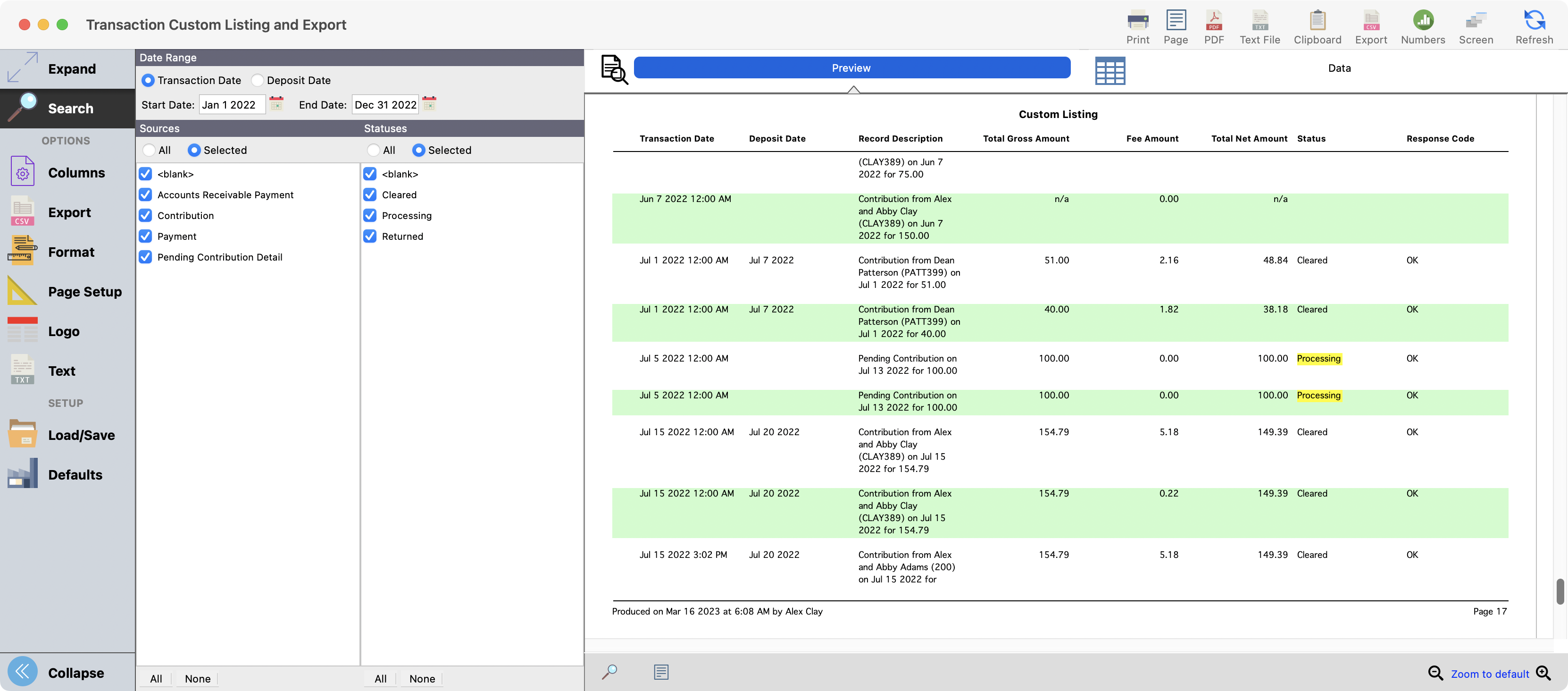
Task: Click None under Sources list
Action: [197, 678]
